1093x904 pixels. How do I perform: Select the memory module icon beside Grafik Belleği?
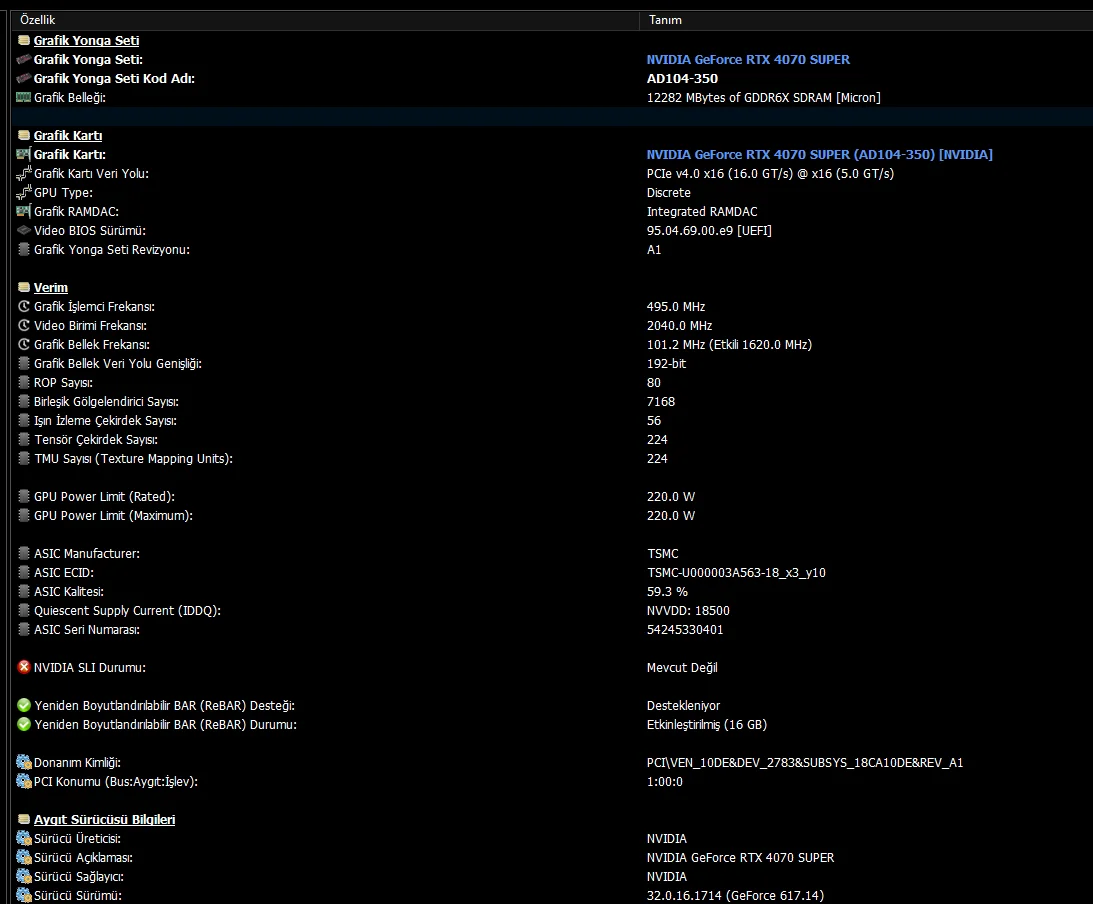pos(24,98)
